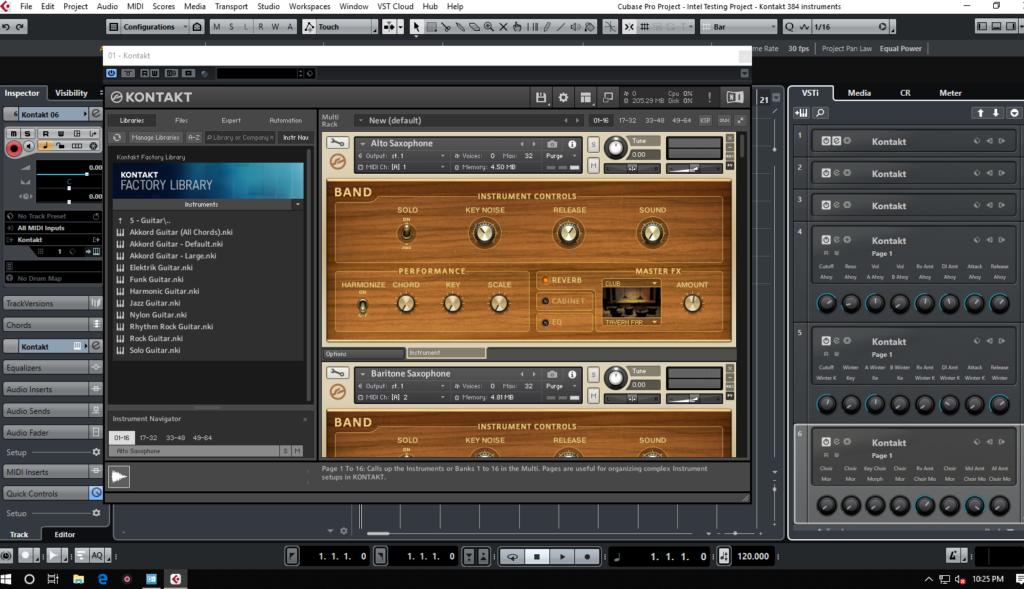Switch to the Files tab in Kontakt browser

click(181, 121)
